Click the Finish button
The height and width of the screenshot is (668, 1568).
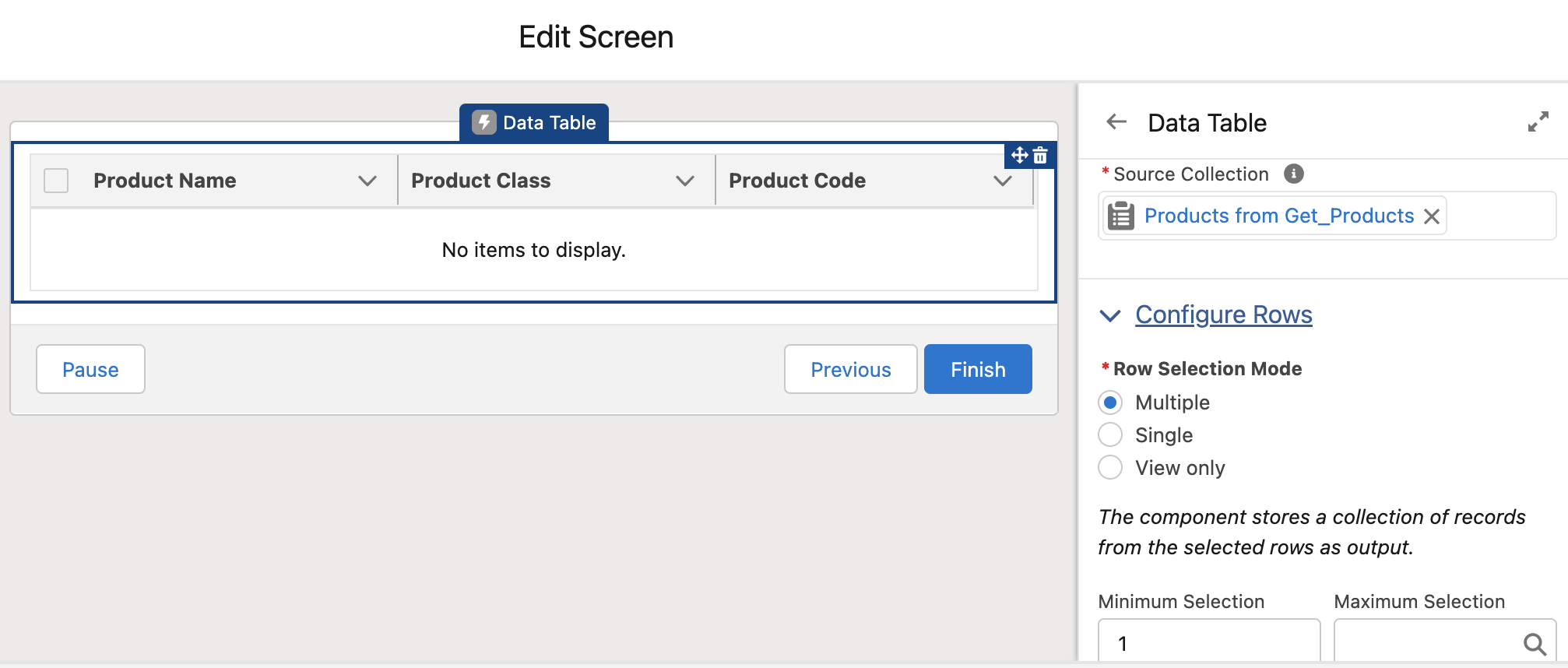point(978,369)
